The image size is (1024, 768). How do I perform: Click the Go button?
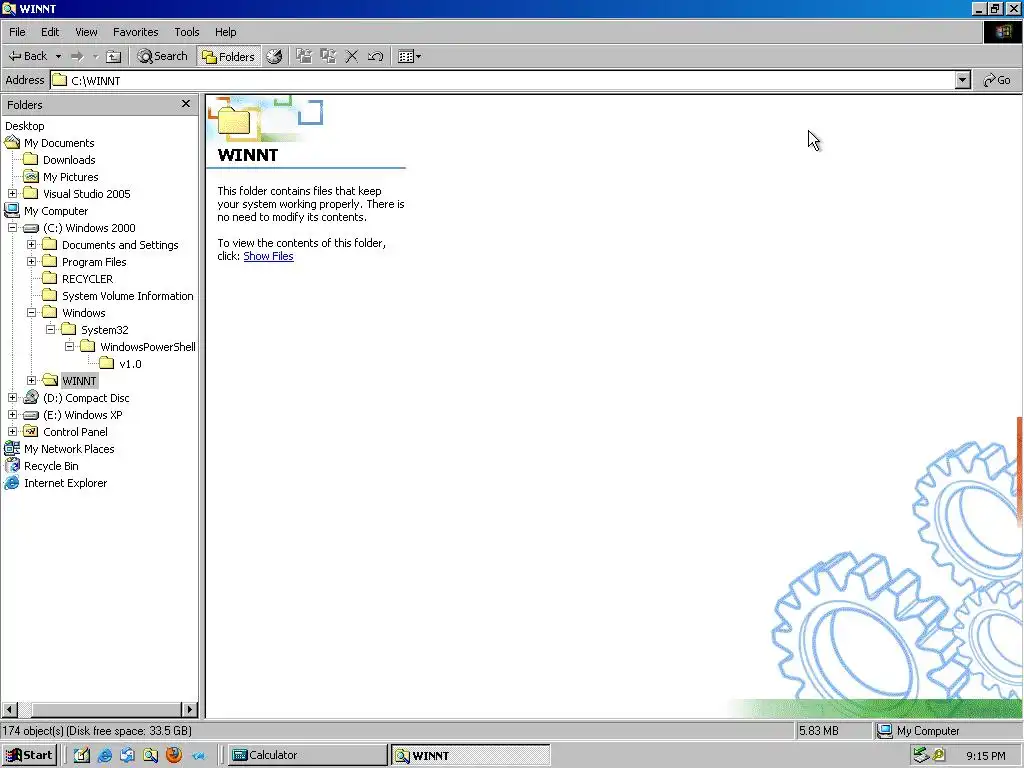click(997, 80)
